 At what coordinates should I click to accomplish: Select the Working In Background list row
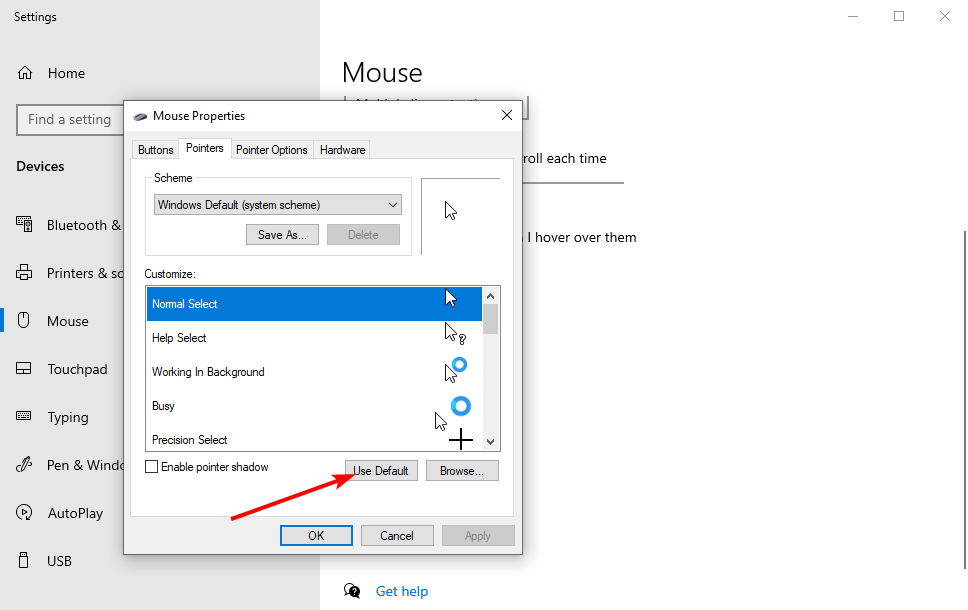[314, 372]
